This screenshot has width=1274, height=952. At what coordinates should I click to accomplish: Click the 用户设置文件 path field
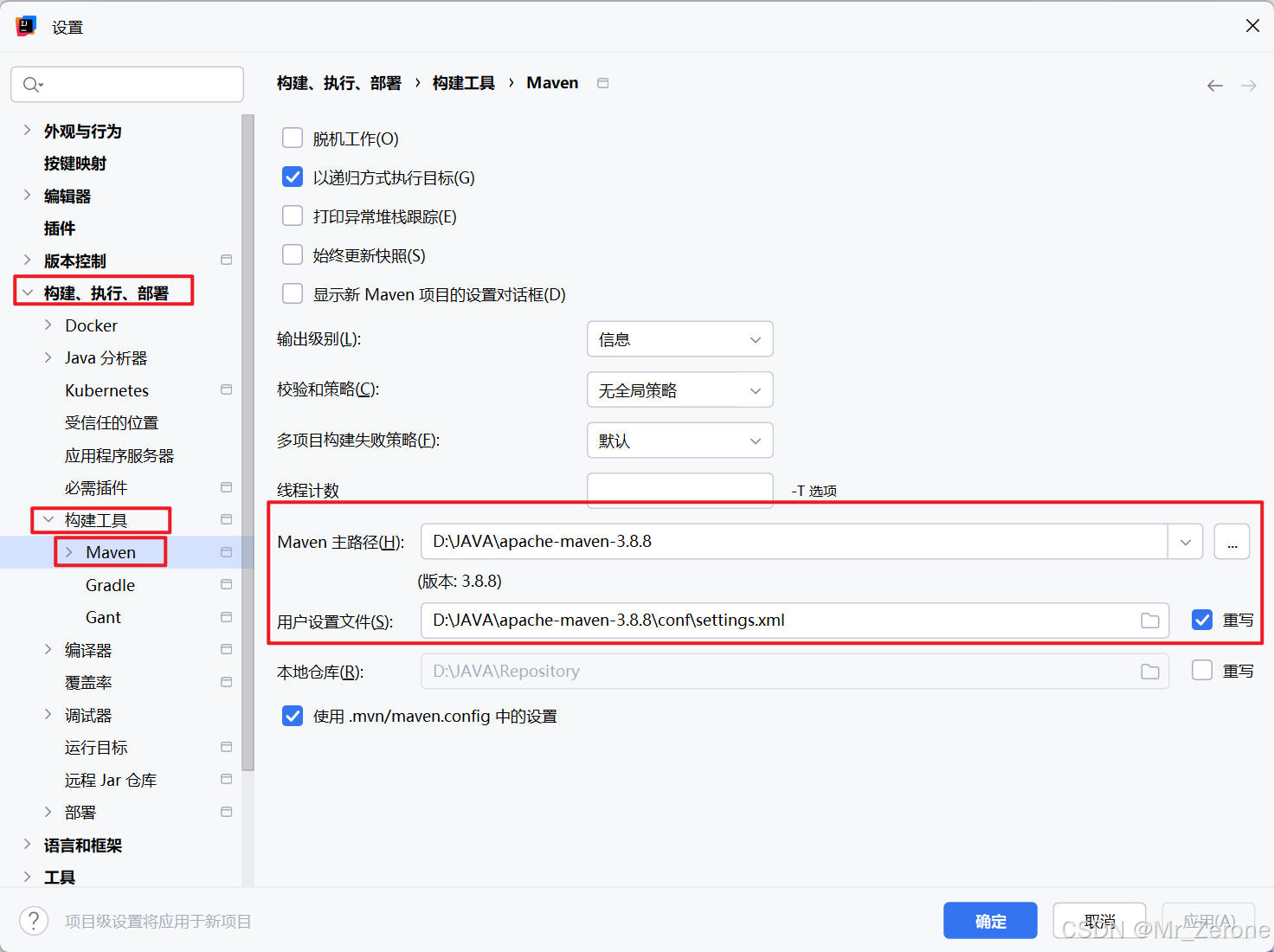[x=795, y=621]
